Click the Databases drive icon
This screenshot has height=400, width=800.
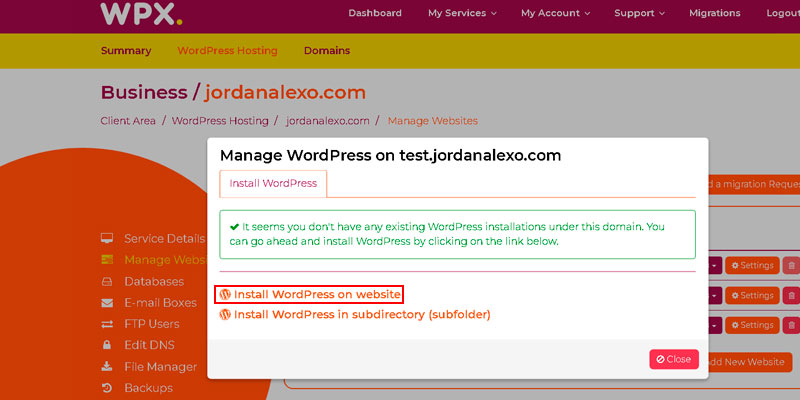click(x=107, y=282)
